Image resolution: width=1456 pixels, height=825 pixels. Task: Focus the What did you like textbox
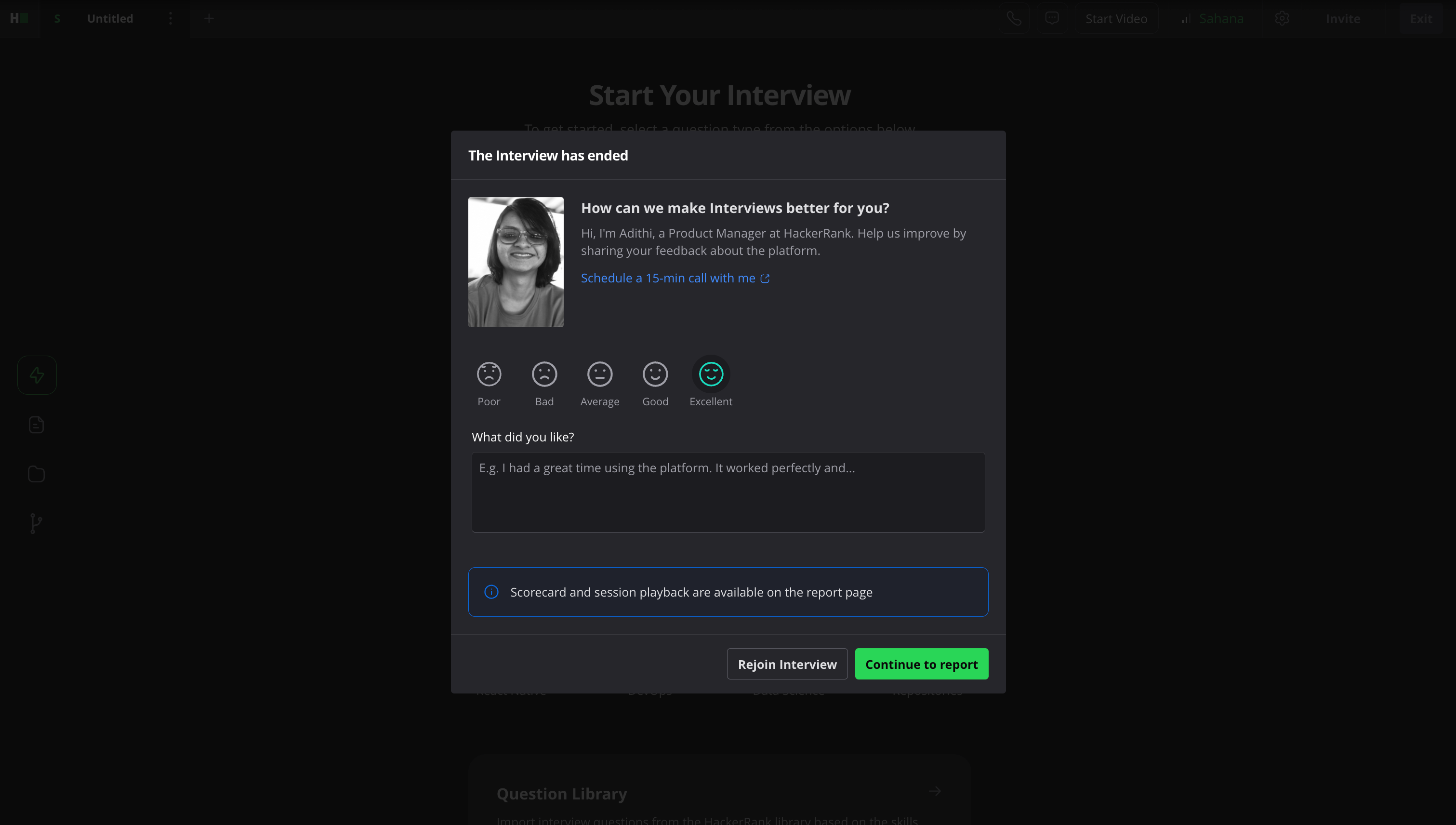tap(728, 492)
